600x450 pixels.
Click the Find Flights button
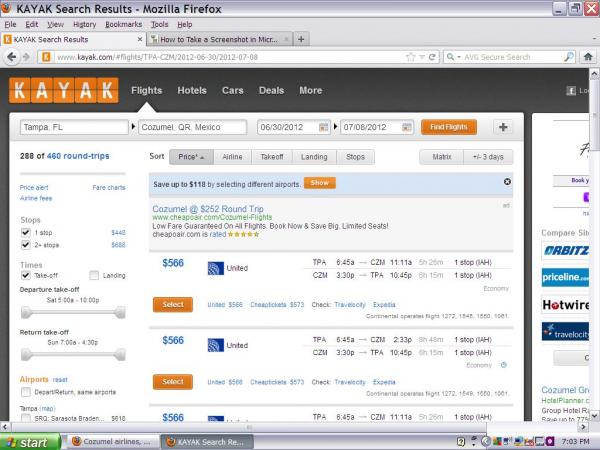pyautogui.click(x=448, y=128)
